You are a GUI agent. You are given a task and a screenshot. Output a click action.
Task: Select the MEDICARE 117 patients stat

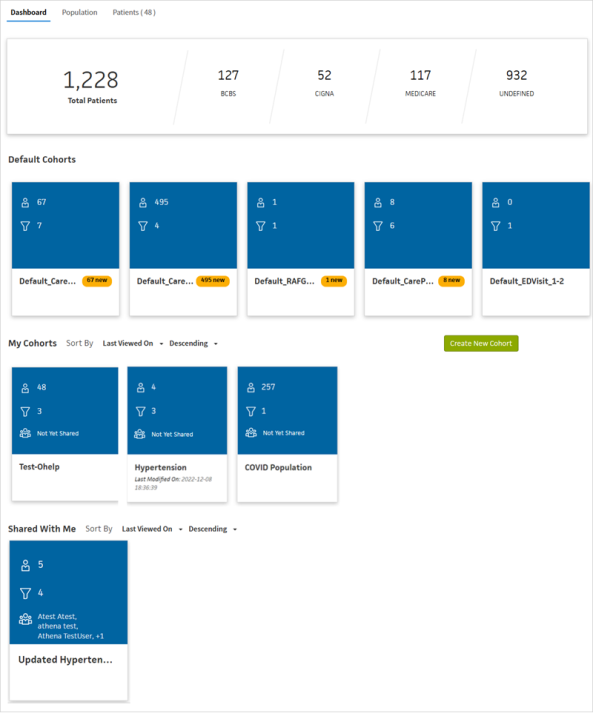(x=420, y=83)
